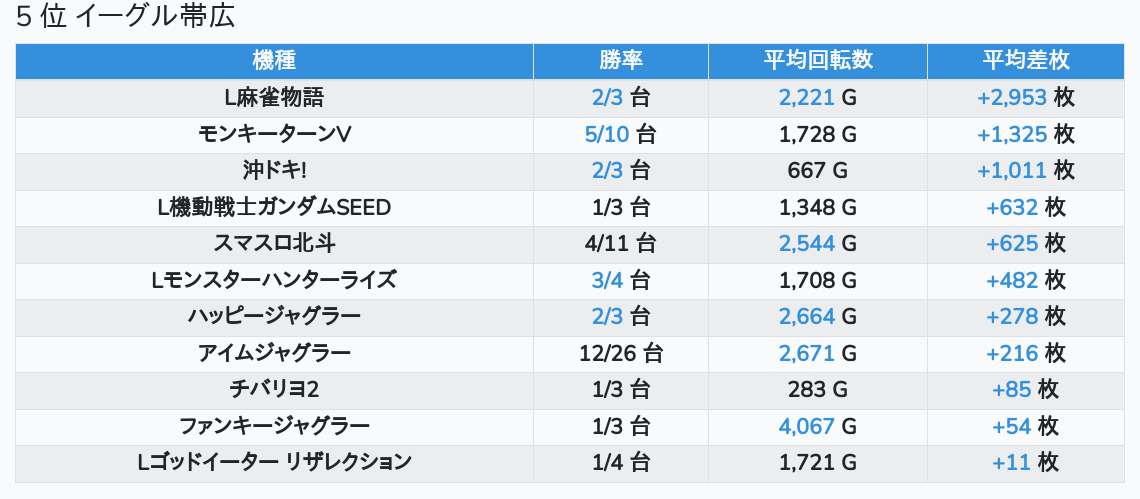Click the 機種 column header
The image size is (1140, 499).
click(x=274, y=61)
